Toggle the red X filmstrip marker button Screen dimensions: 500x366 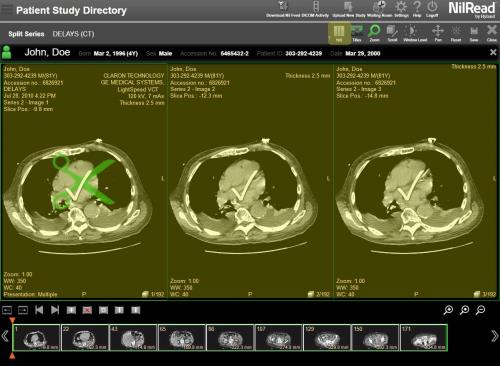(x=87, y=310)
